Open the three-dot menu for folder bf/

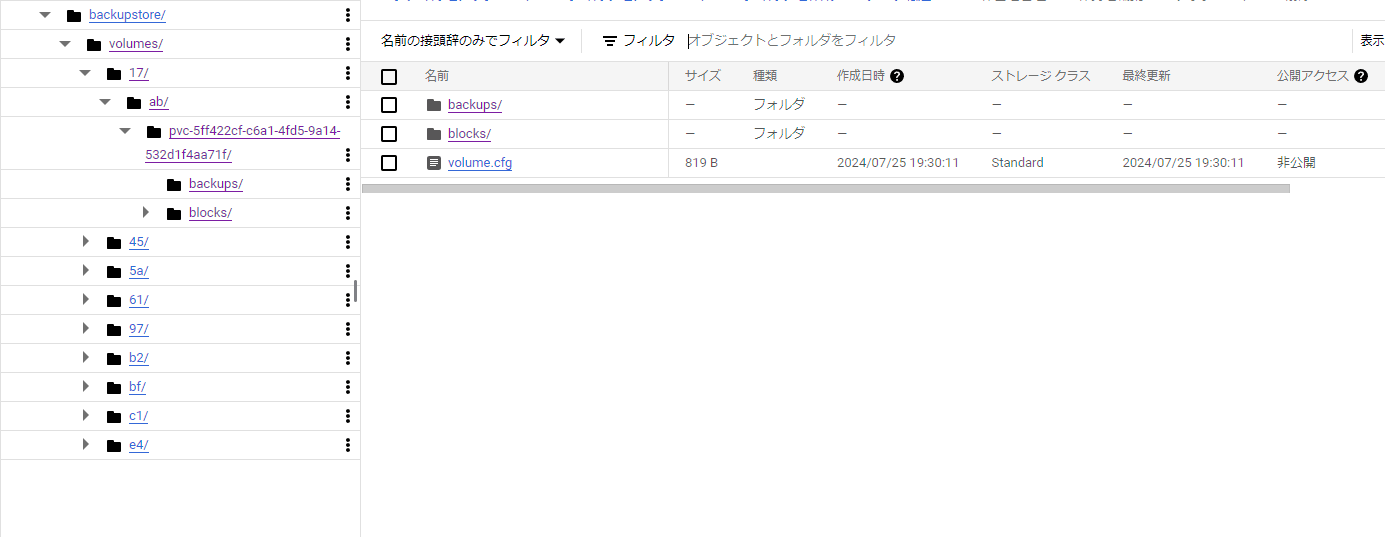[x=347, y=387]
